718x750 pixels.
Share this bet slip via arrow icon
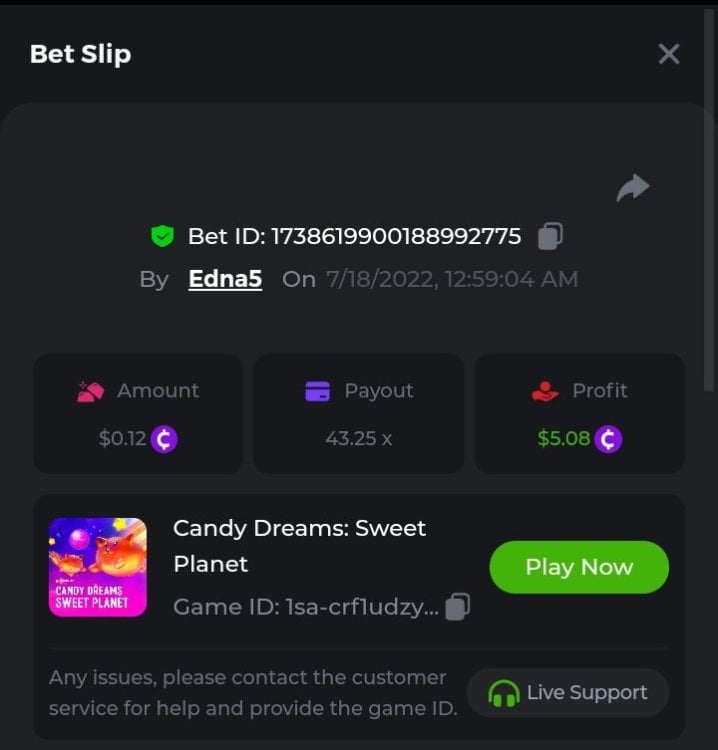[x=633, y=187]
